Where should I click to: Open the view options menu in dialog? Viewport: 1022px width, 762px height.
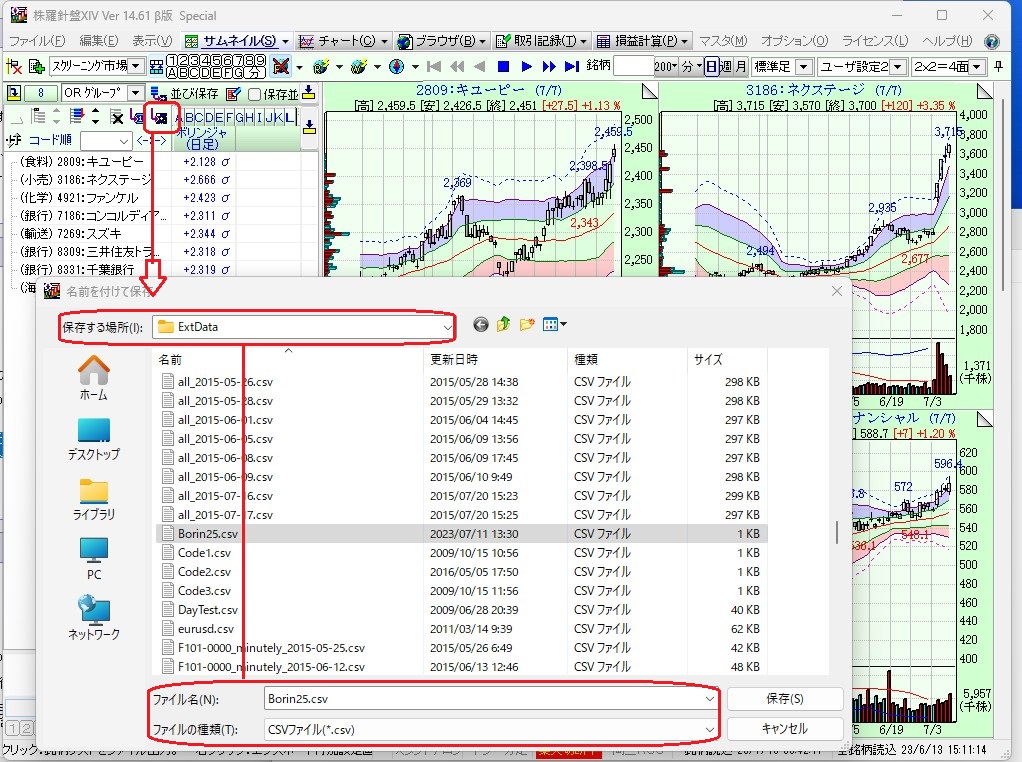[x=555, y=325]
